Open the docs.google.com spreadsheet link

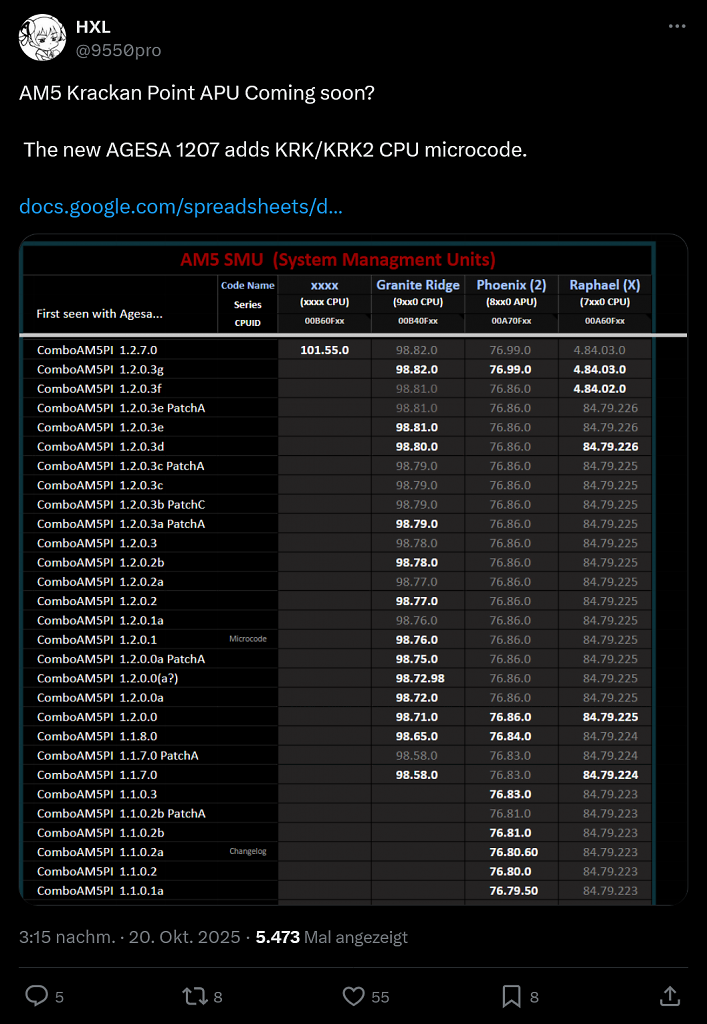pos(181,206)
